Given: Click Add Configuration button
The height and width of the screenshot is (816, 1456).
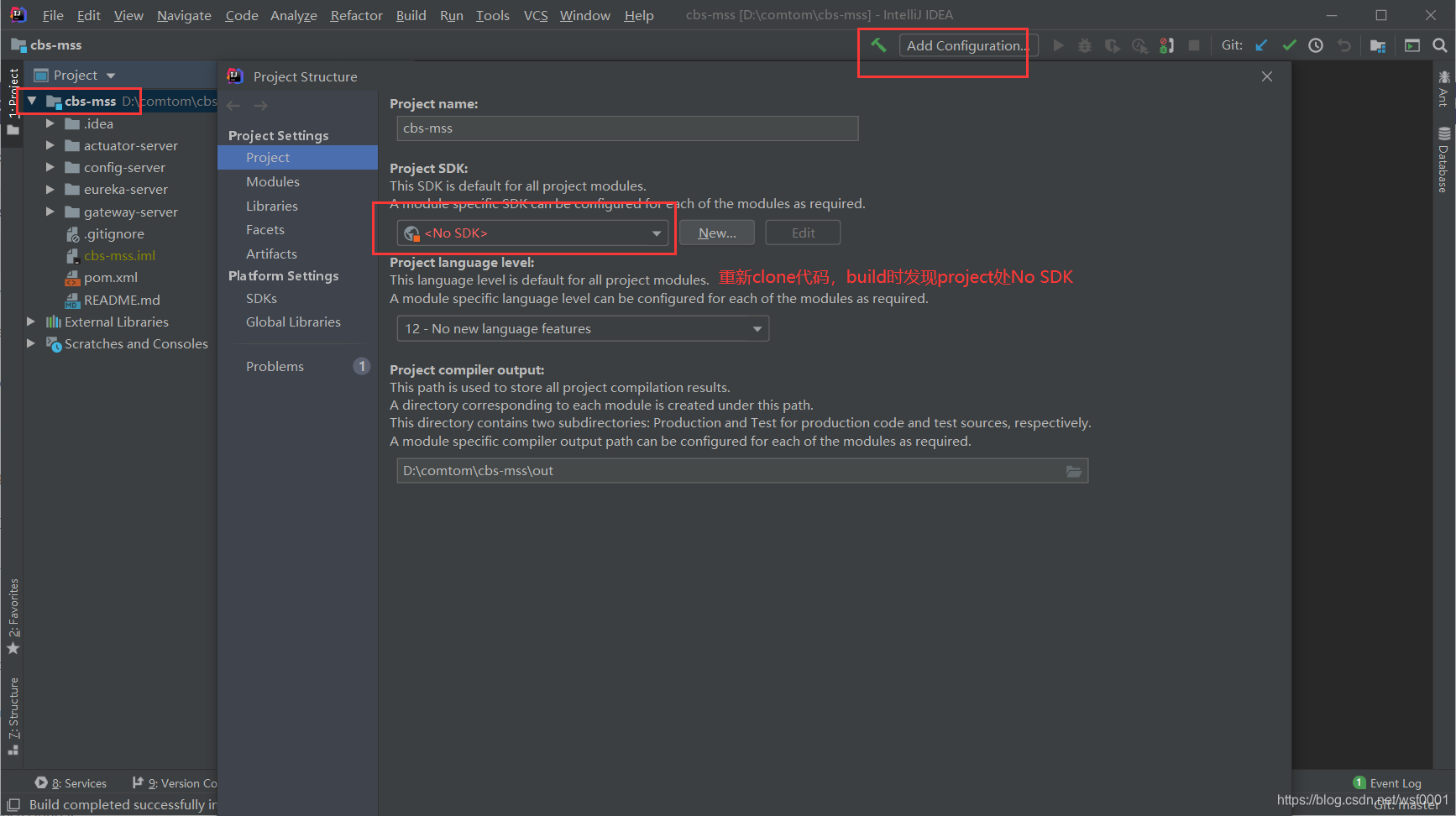Looking at the screenshot, I should click(x=967, y=45).
